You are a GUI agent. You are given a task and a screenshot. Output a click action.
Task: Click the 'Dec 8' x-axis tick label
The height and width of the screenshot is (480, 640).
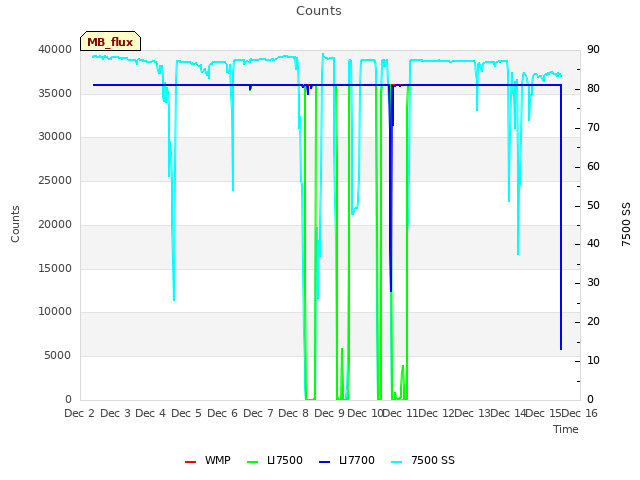pos(293,413)
